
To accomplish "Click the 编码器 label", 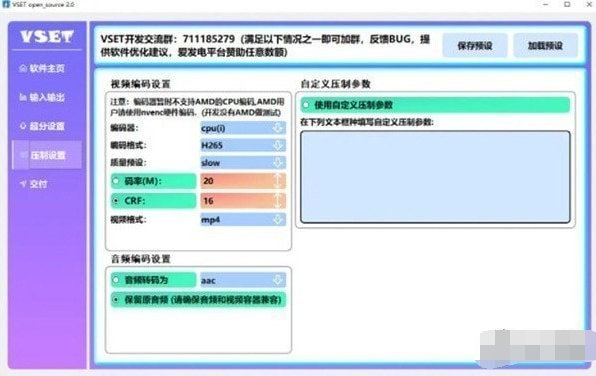I will (124, 128).
